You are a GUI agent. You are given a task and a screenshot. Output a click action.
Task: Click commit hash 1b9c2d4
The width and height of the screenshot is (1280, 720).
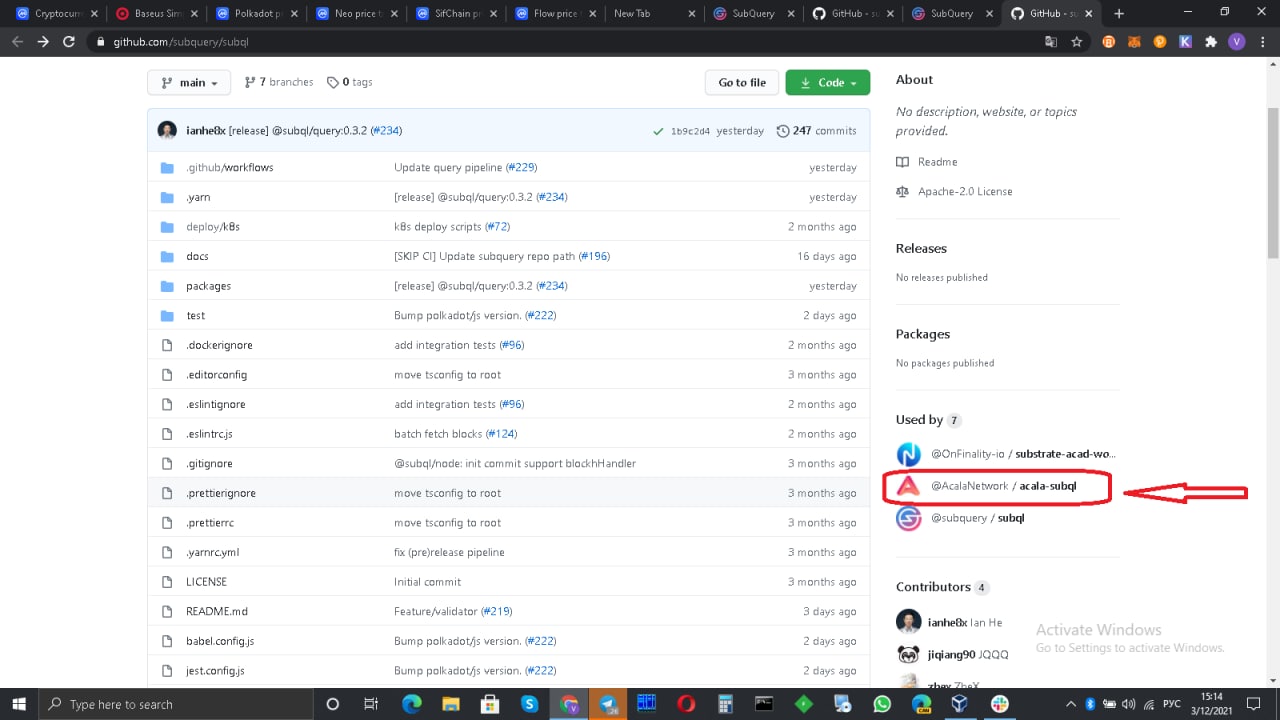(688, 131)
